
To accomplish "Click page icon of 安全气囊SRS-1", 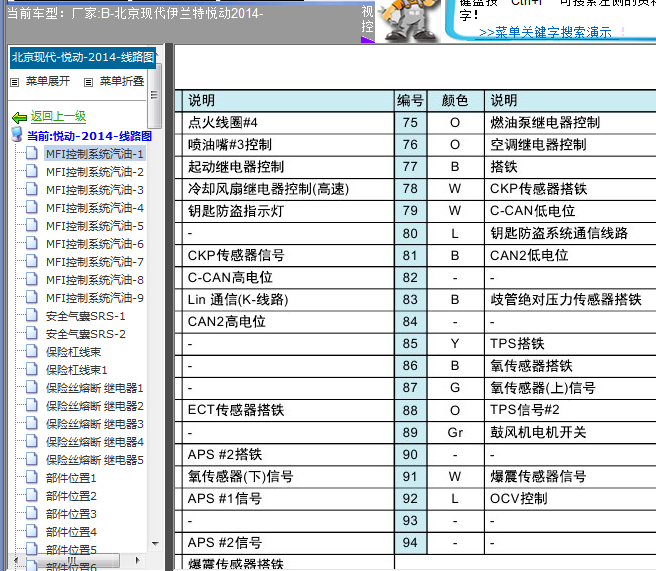I will click(x=31, y=315).
